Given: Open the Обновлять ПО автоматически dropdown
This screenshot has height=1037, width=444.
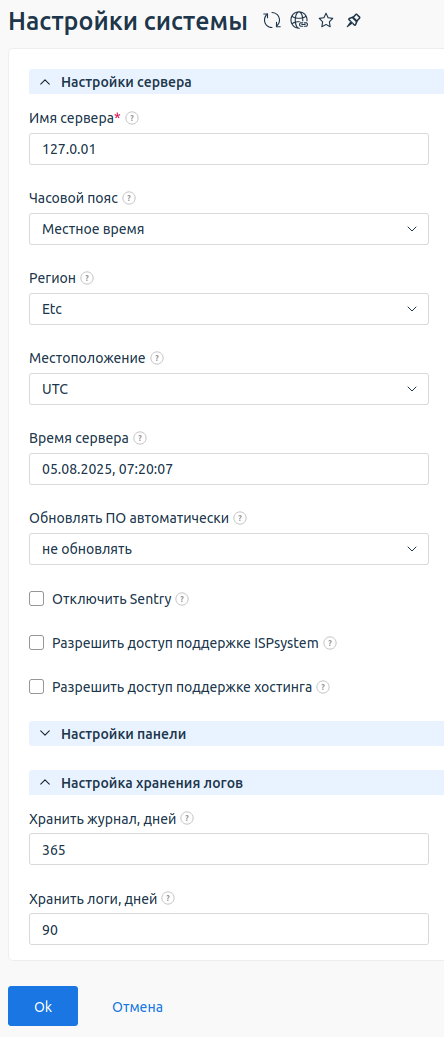Looking at the screenshot, I should point(229,549).
